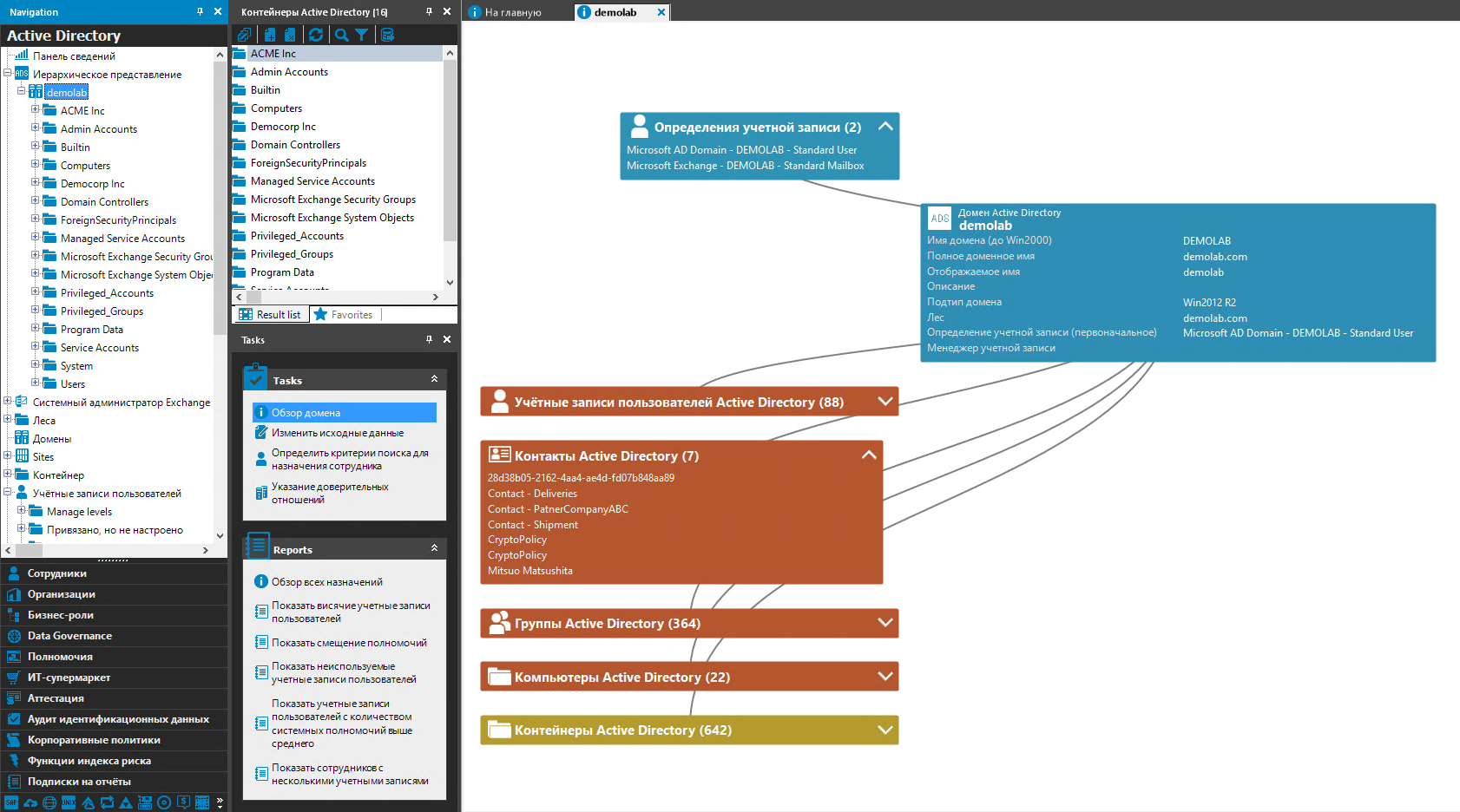Switch to the Favorites tab
The image size is (1460, 812).
click(344, 315)
